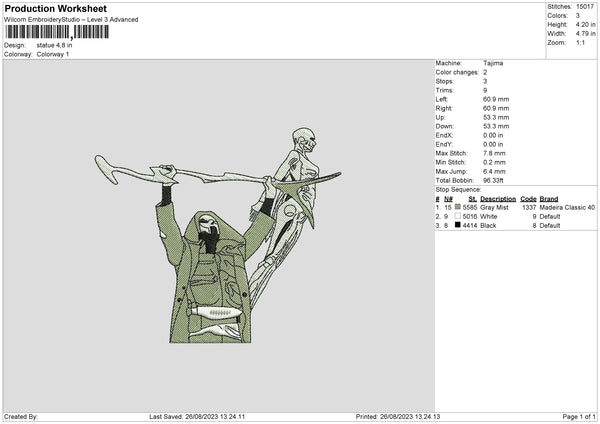Click the Width value 4.79 in
This screenshot has height=424, width=600.
click(585, 34)
